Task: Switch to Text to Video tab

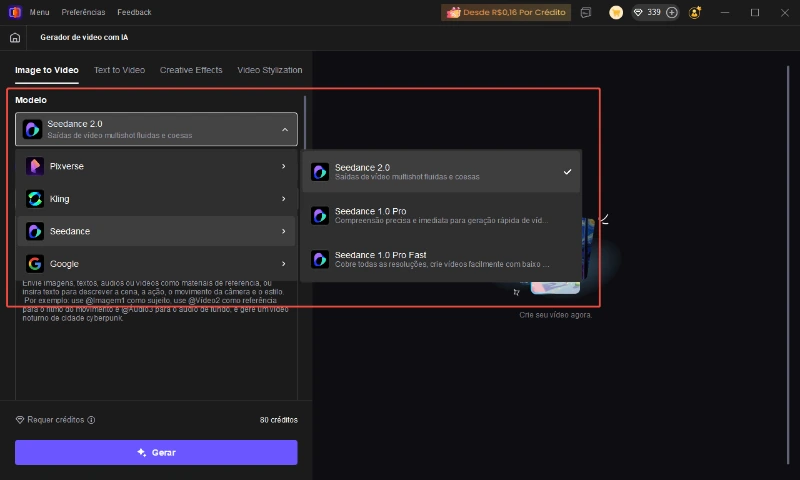Action: pyautogui.click(x=119, y=70)
